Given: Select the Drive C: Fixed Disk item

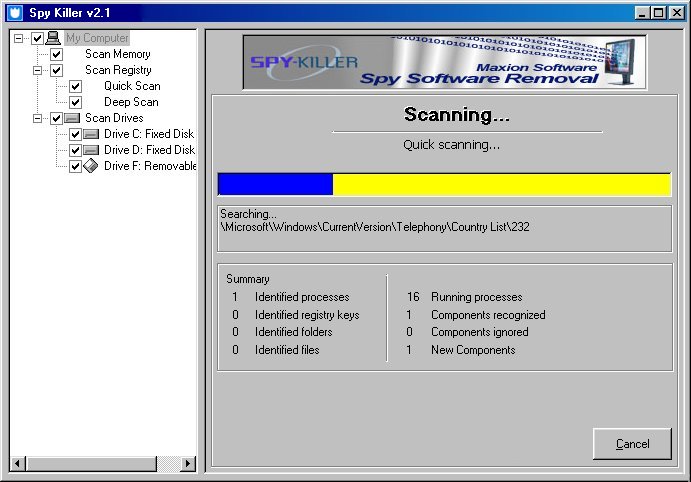Looking at the screenshot, I should tap(149, 134).
